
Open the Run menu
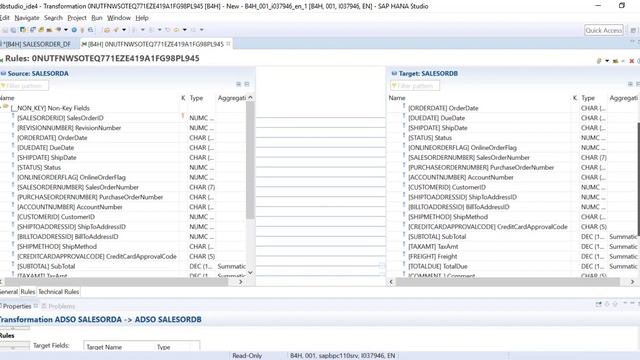click(97, 18)
